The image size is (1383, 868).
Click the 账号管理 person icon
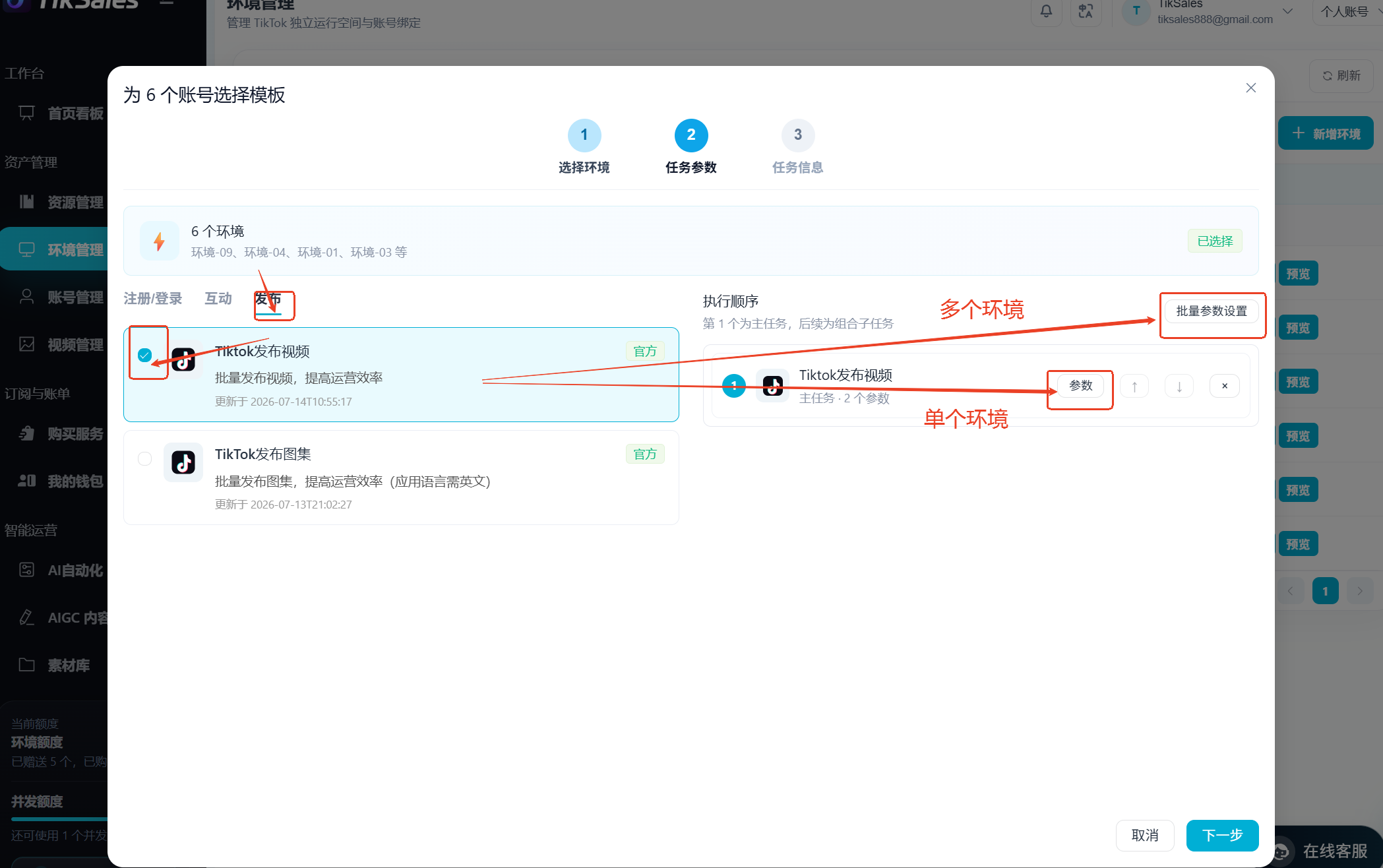26,297
